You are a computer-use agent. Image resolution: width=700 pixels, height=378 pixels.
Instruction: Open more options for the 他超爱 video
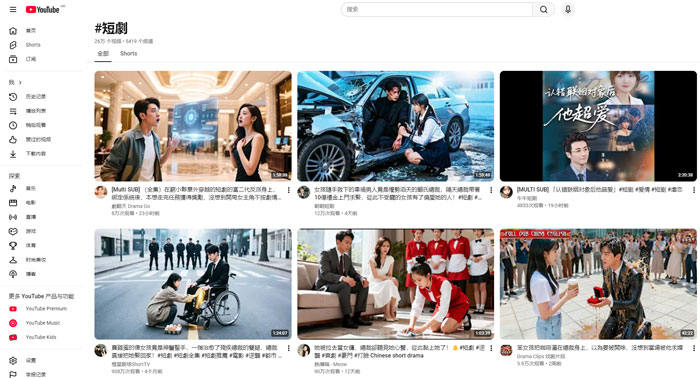694,190
